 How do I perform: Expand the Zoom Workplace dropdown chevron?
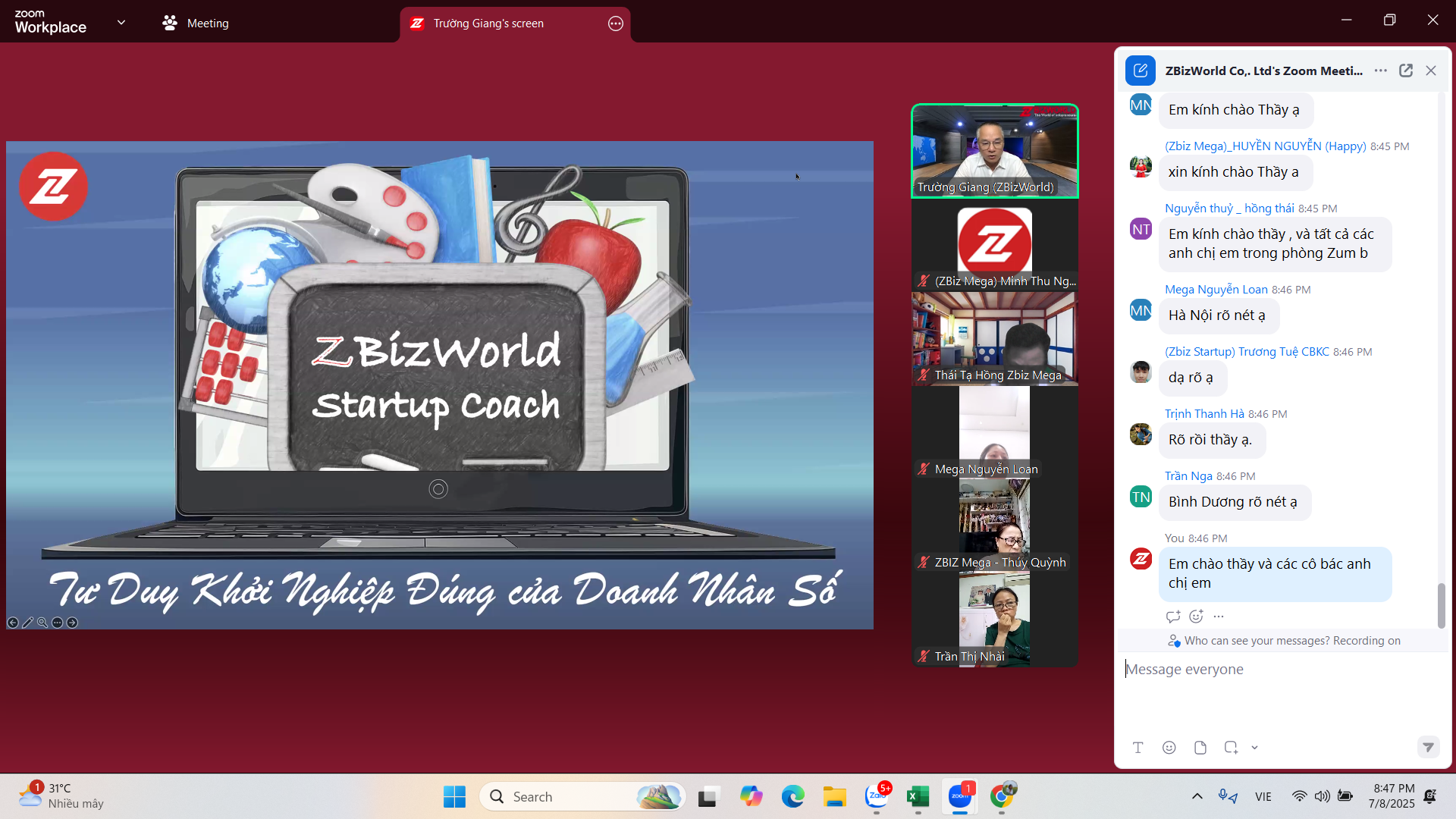click(121, 23)
